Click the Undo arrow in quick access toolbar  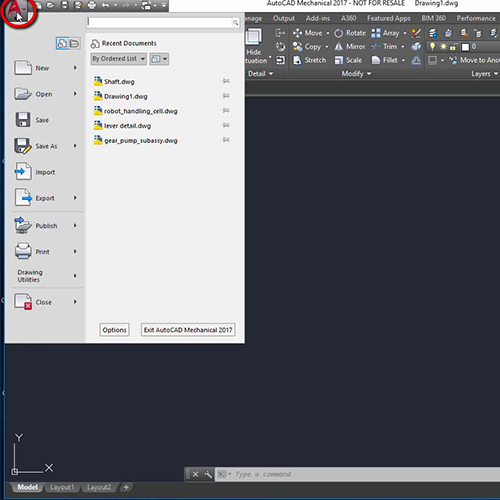coord(105,5)
